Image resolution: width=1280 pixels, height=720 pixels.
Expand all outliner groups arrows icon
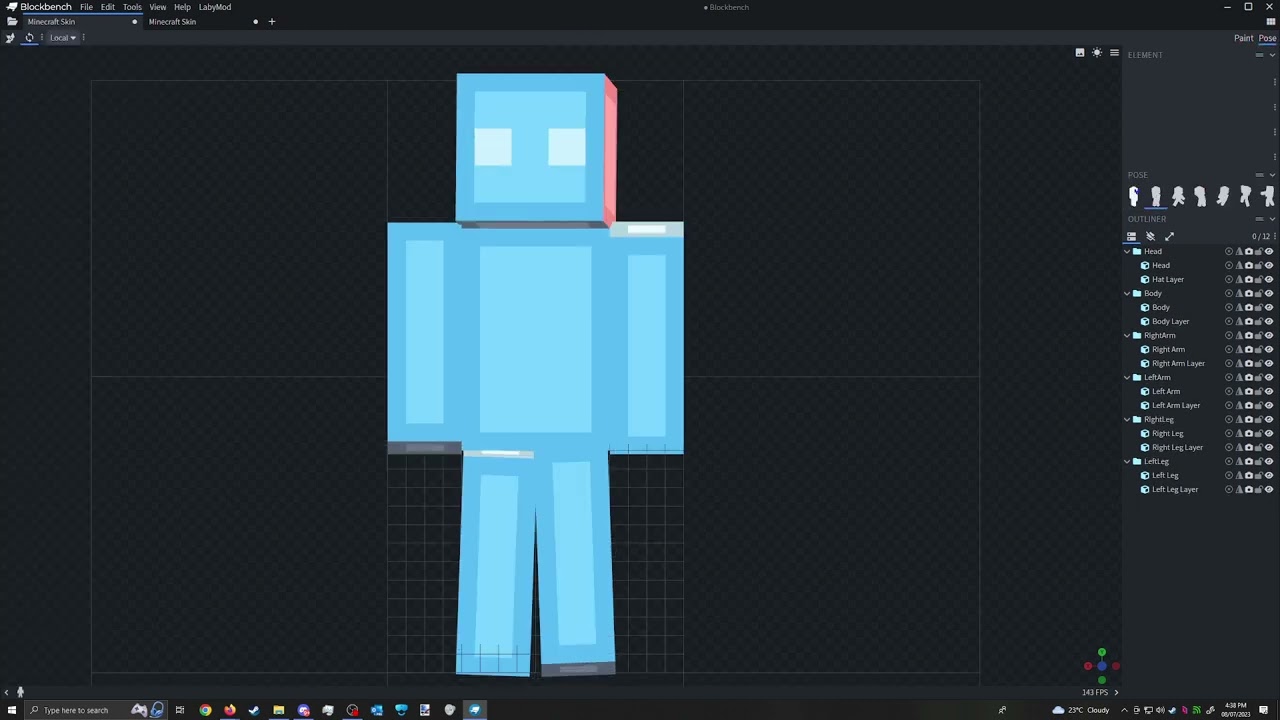point(1169,237)
